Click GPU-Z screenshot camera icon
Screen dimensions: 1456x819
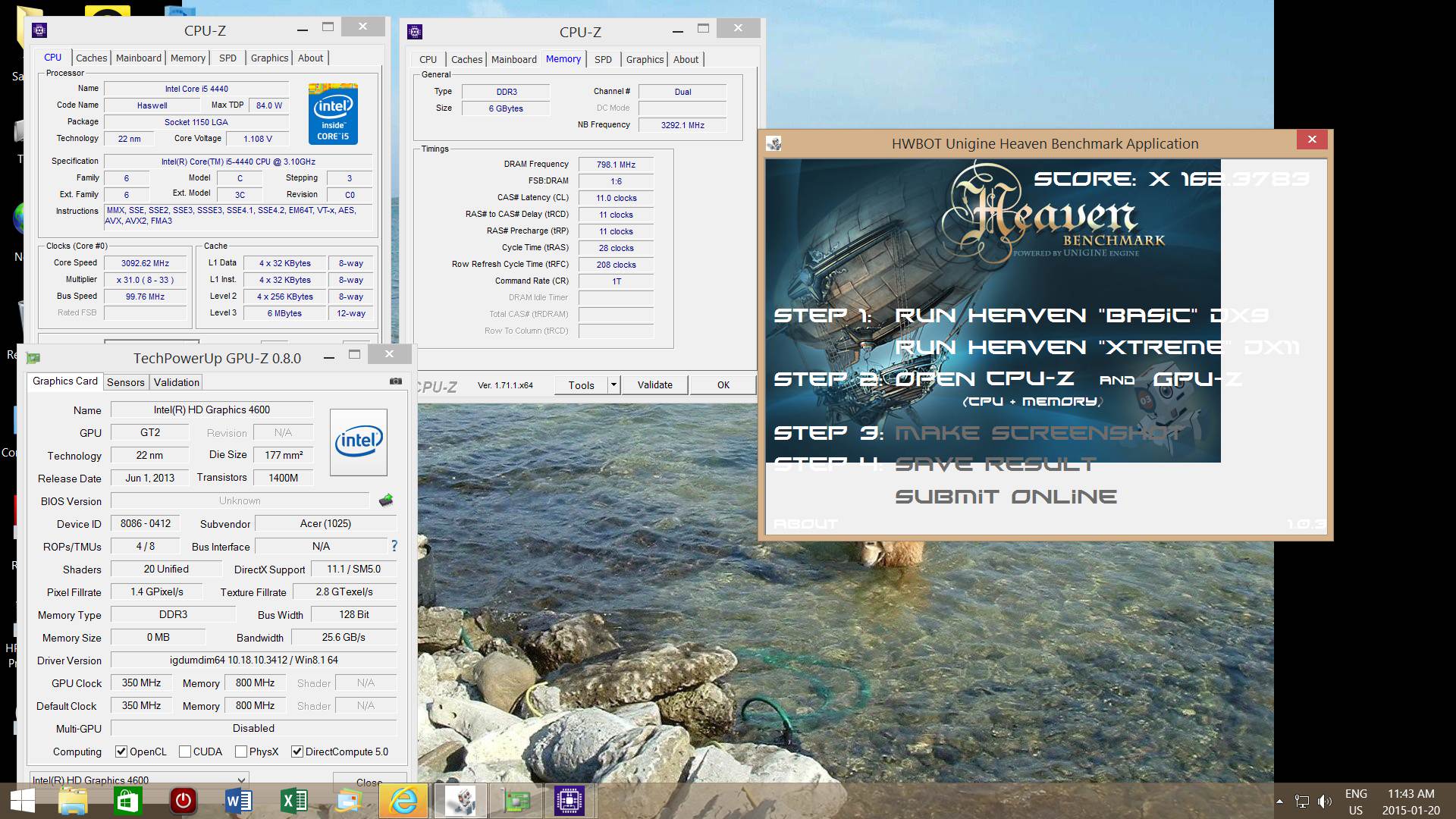[396, 381]
